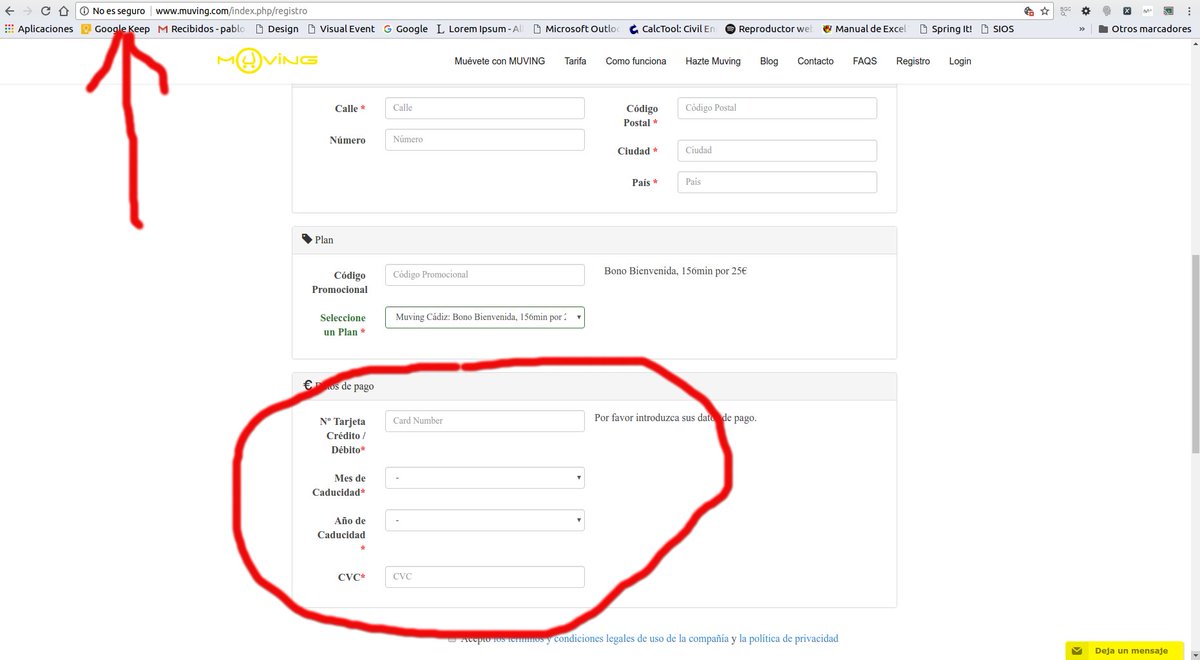Open Año de Caducidad dropdown
Image resolution: width=1200 pixels, height=660 pixels.
point(485,520)
